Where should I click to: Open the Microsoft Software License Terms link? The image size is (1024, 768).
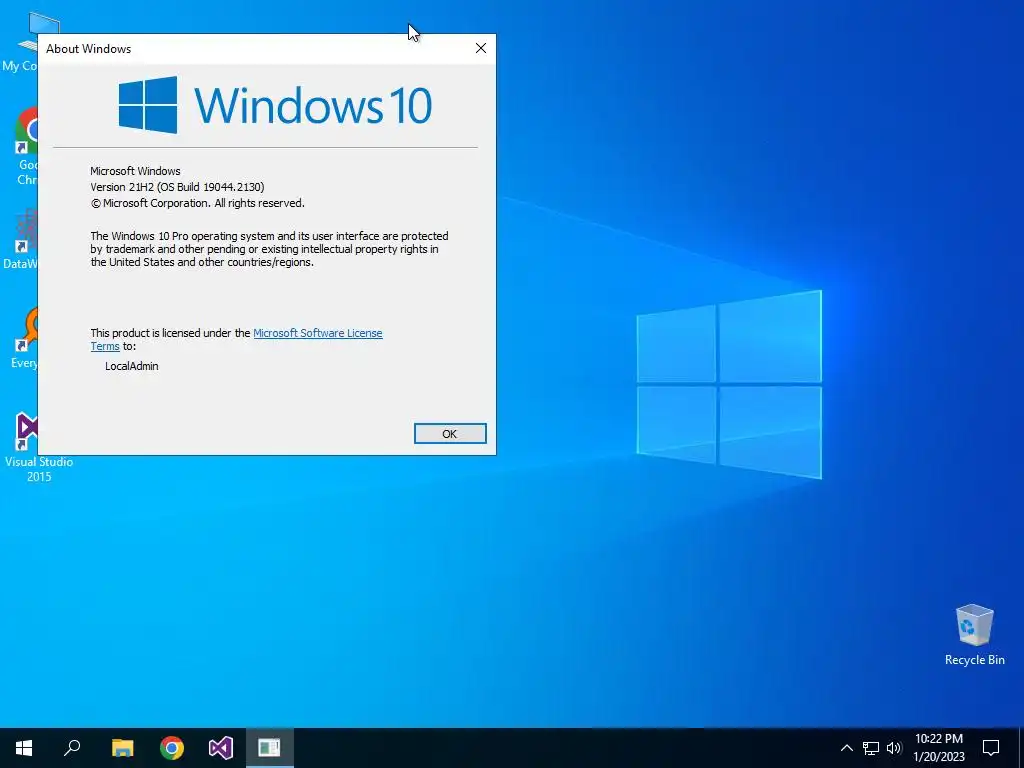317,333
